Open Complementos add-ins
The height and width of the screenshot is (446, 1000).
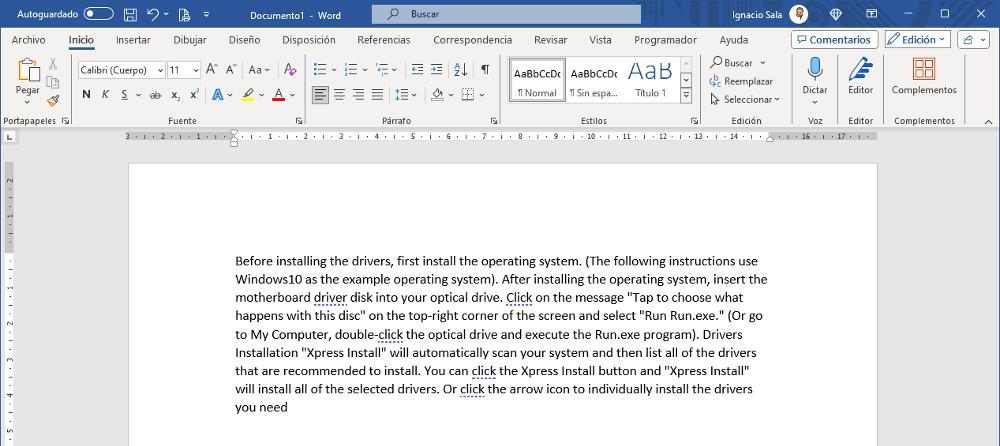(x=923, y=75)
